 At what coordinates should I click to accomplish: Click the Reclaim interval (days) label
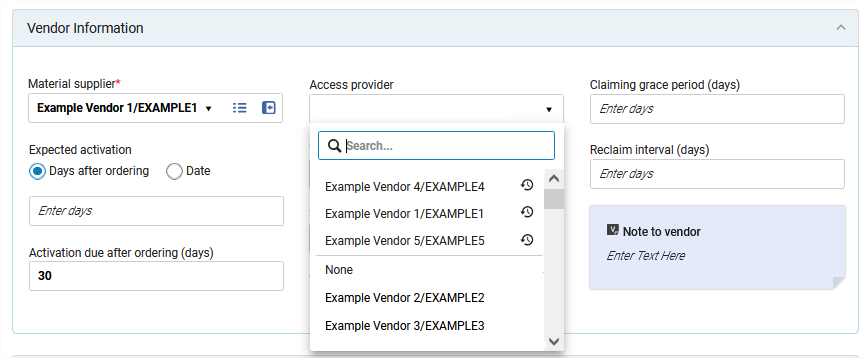(x=650, y=150)
